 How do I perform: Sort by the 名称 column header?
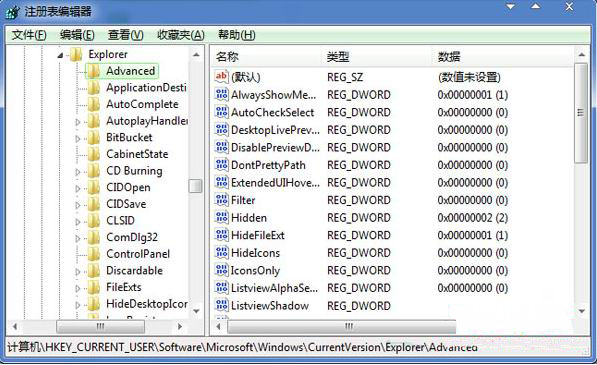click(x=265, y=57)
